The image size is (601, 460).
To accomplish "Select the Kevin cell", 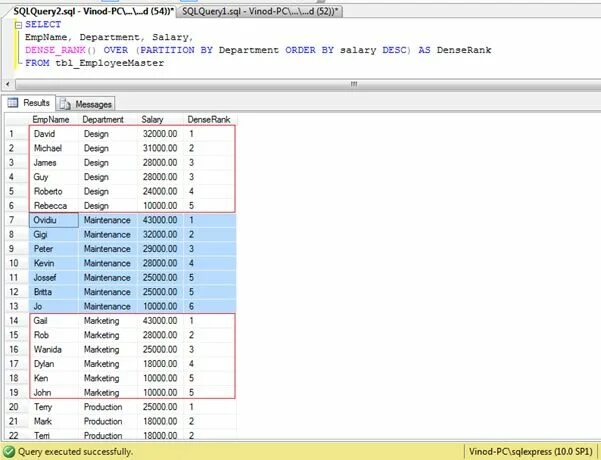I will 54,263.
